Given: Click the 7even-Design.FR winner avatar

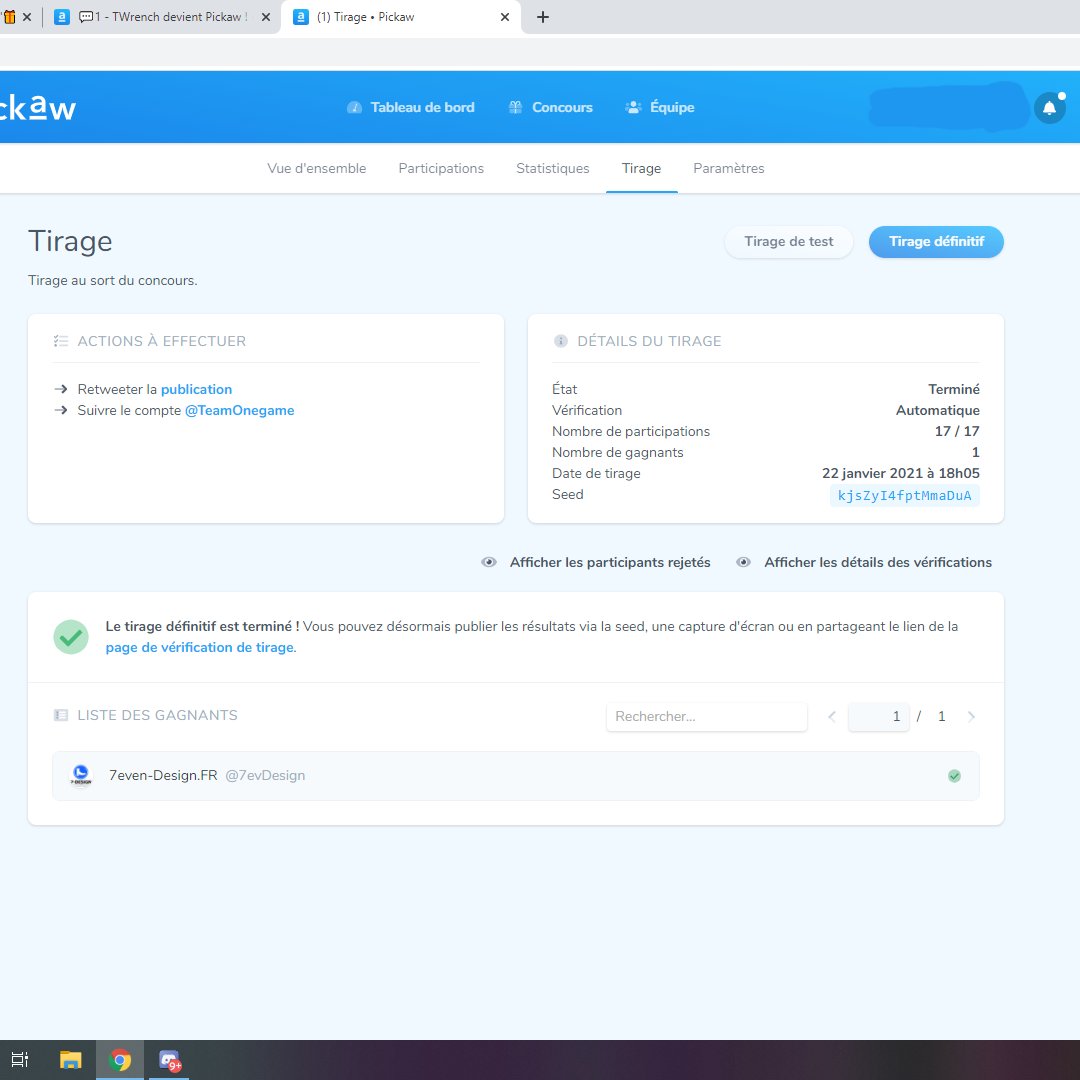Looking at the screenshot, I should 81,776.
